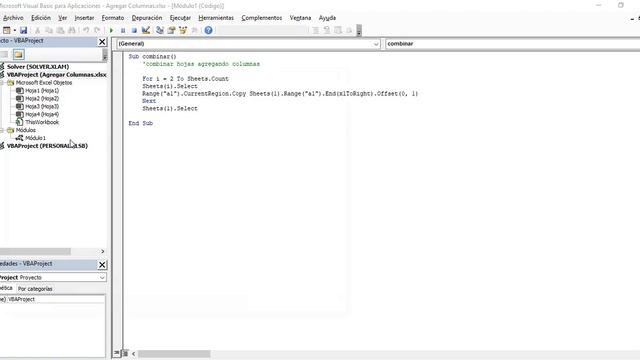Select Módulo1 in project tree
This screenshot has height=360, width=640.
pos(35,138)
